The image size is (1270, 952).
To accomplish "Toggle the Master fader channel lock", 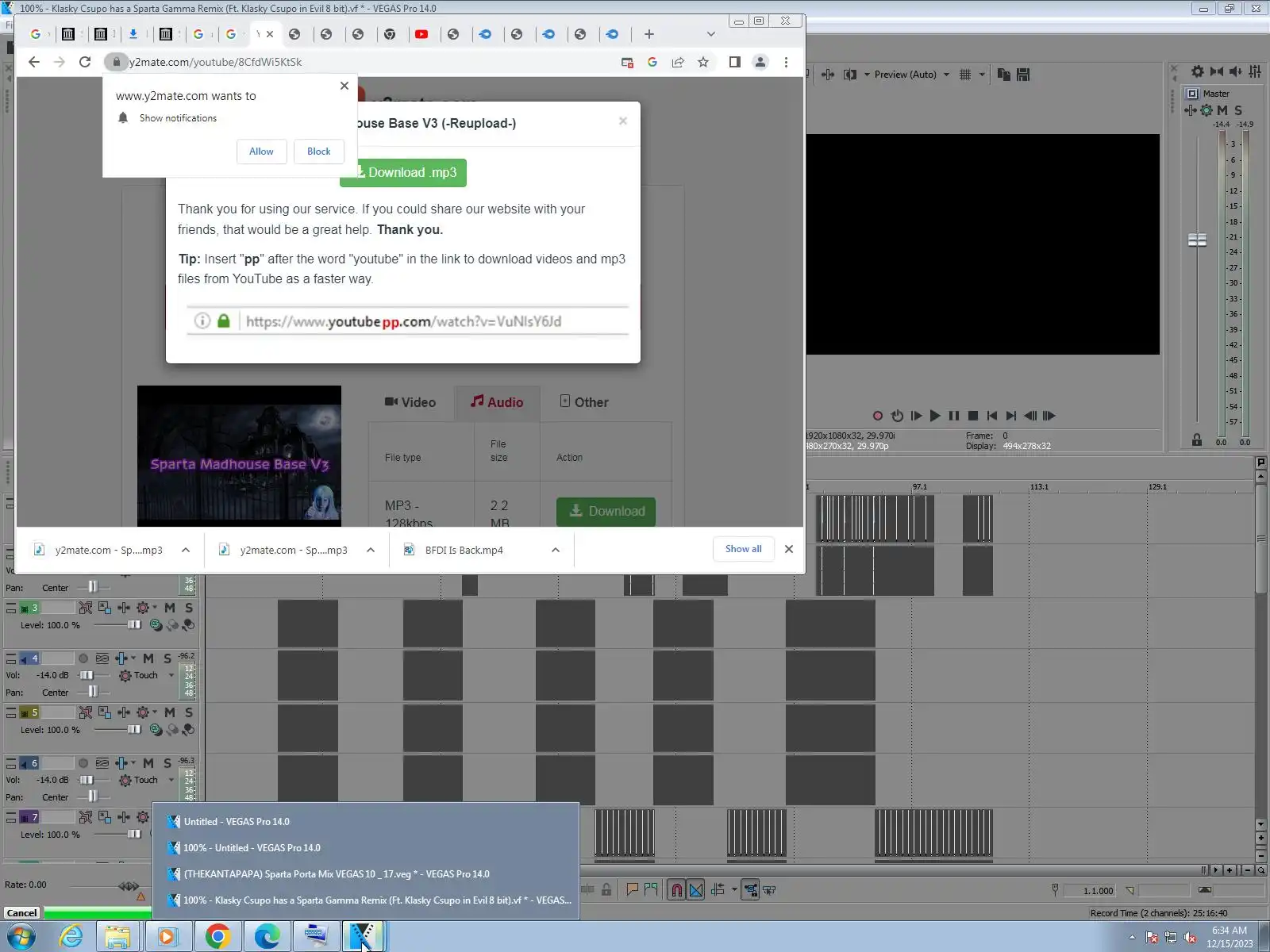I will pos(1197,440).
